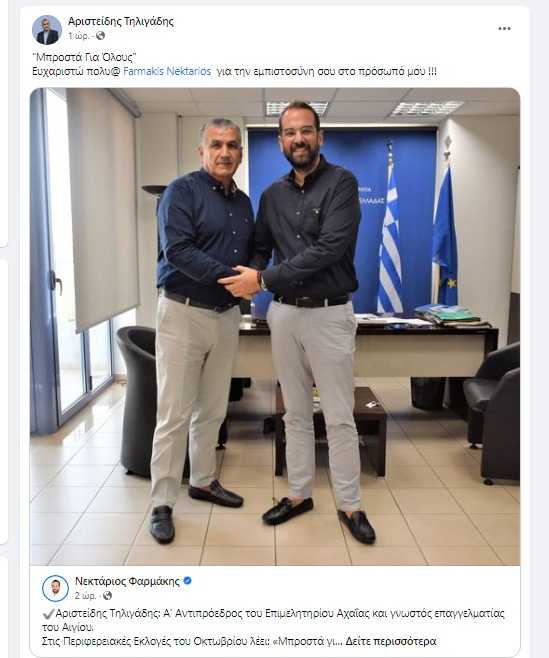Open the handshake photo in viewer
549x658 pixels.
click(275, 326)
